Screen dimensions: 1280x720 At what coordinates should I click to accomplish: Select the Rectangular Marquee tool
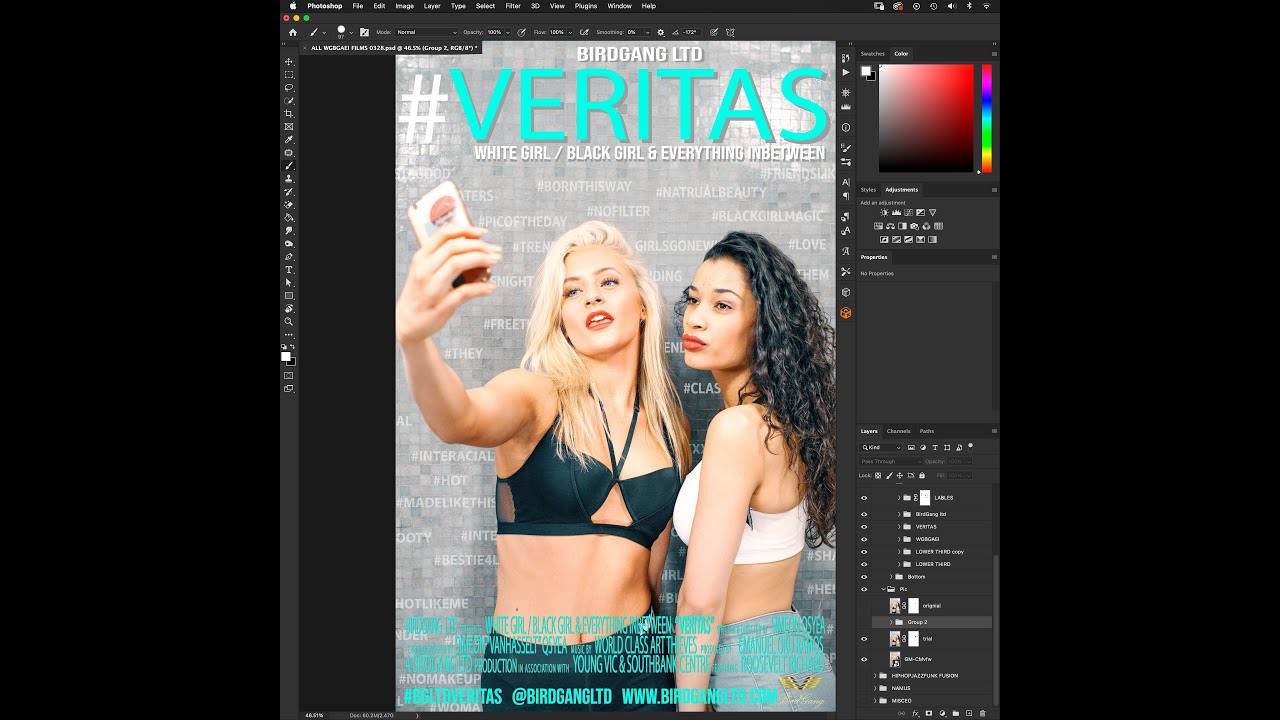[x=289, y=75]
